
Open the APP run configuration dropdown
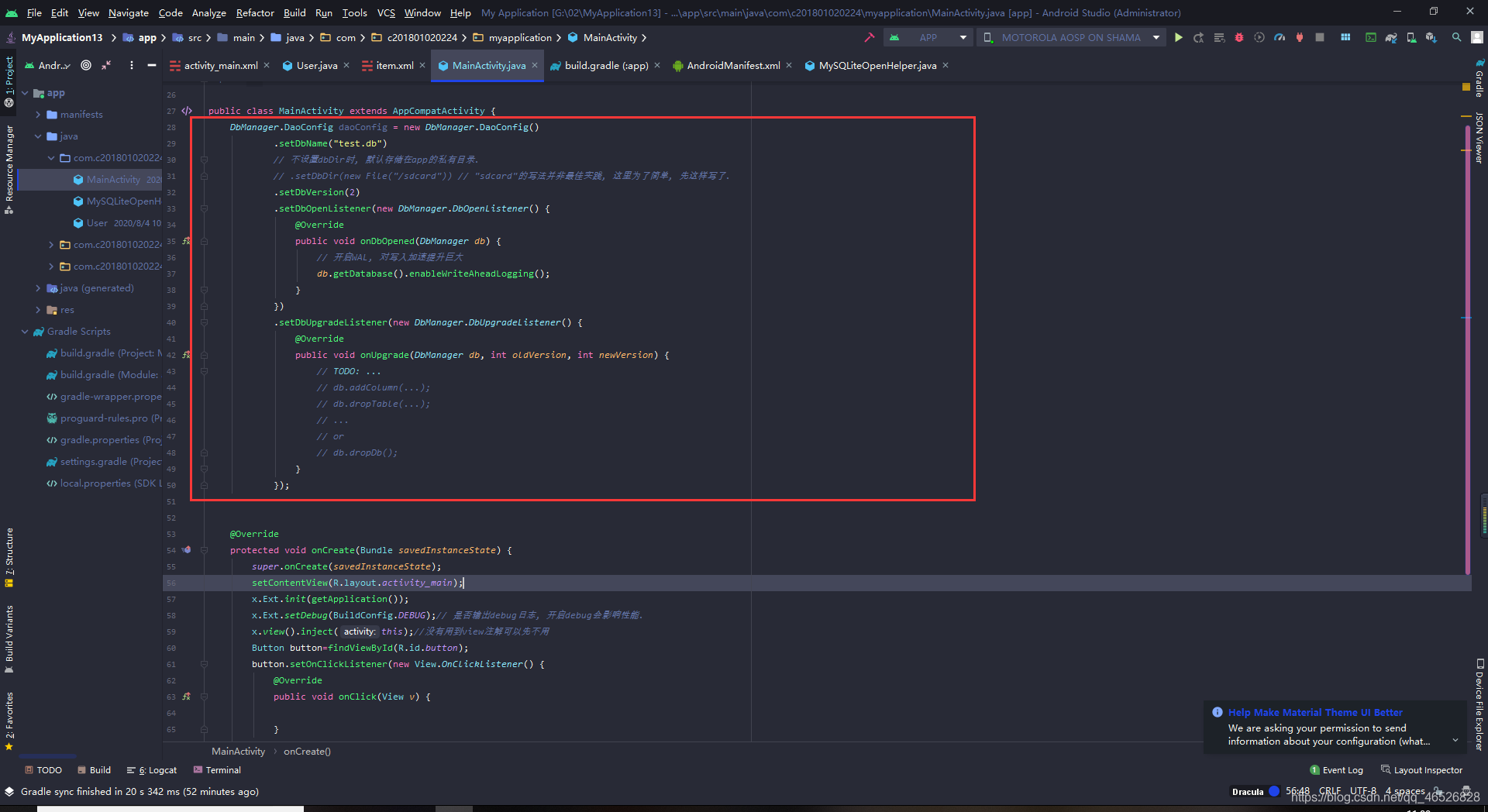pyautogui.click(x=928, y=37)
